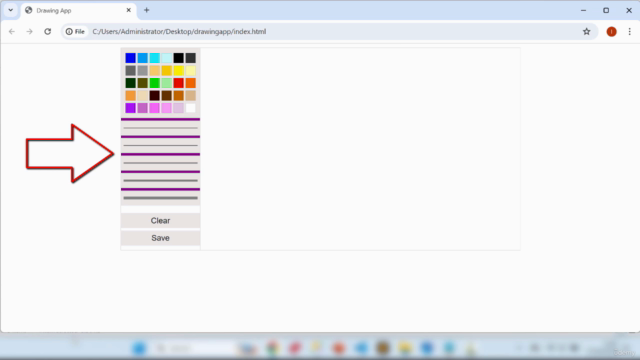Select the tan swatch below orange-red
Viewport: 640px width, 360px height.
(x=191, y=96)
